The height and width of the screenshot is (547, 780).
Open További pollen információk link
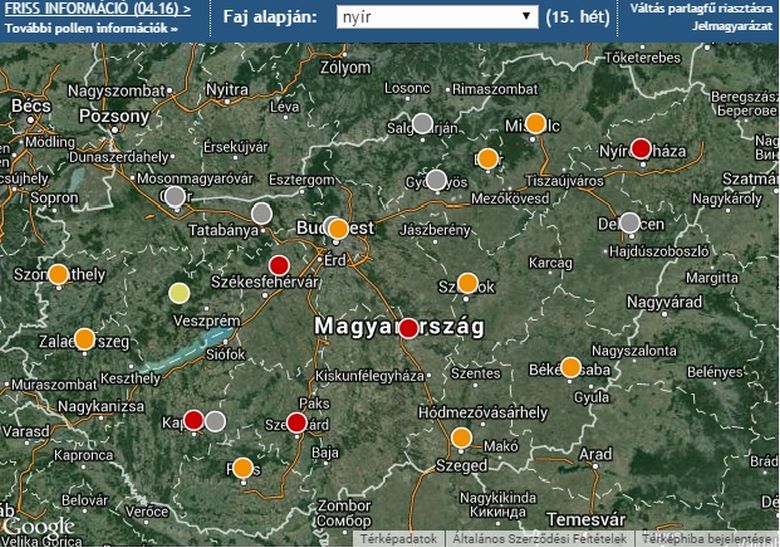[x=90, y=28]
